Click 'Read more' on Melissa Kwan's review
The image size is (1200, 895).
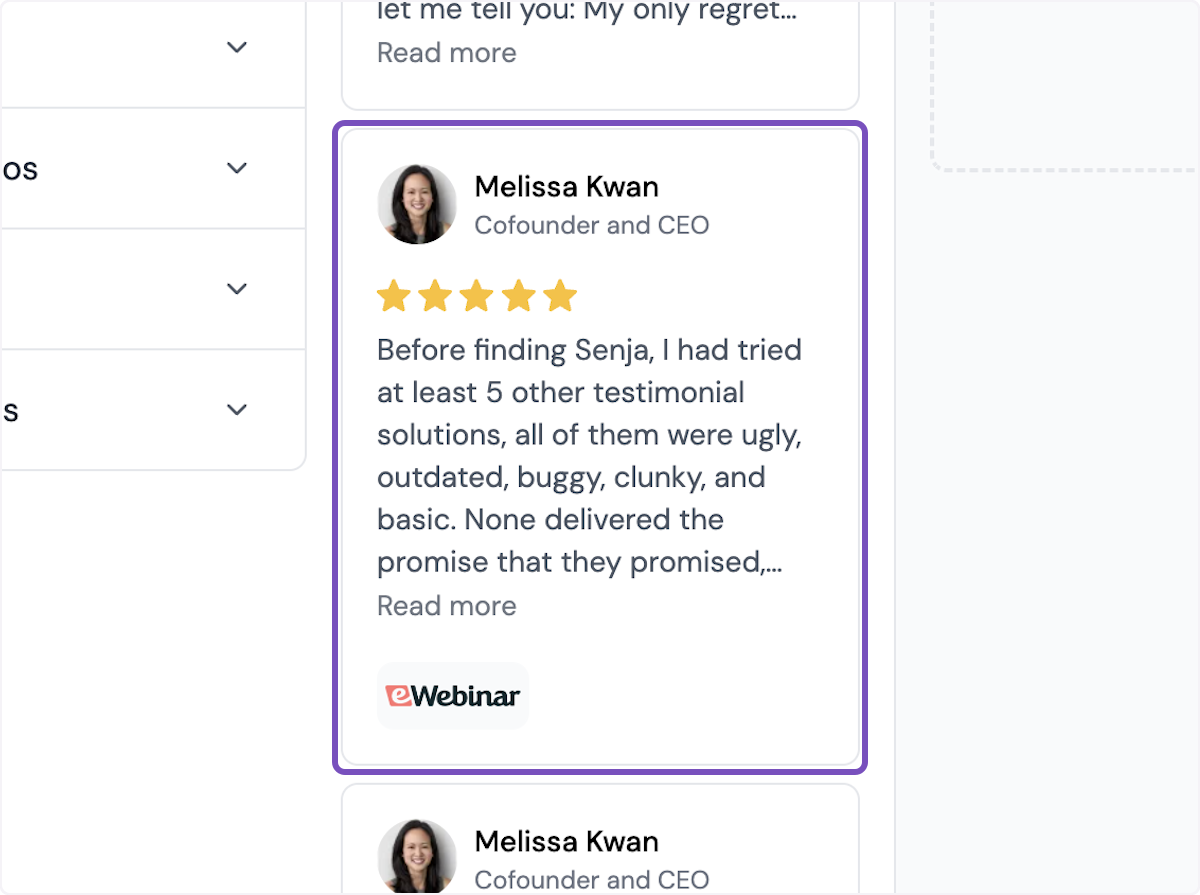click(446, 606)
